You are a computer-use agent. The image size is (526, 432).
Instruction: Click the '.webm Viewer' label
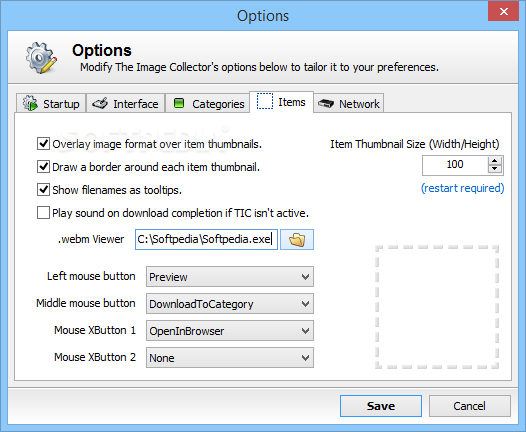click(91, 239)
